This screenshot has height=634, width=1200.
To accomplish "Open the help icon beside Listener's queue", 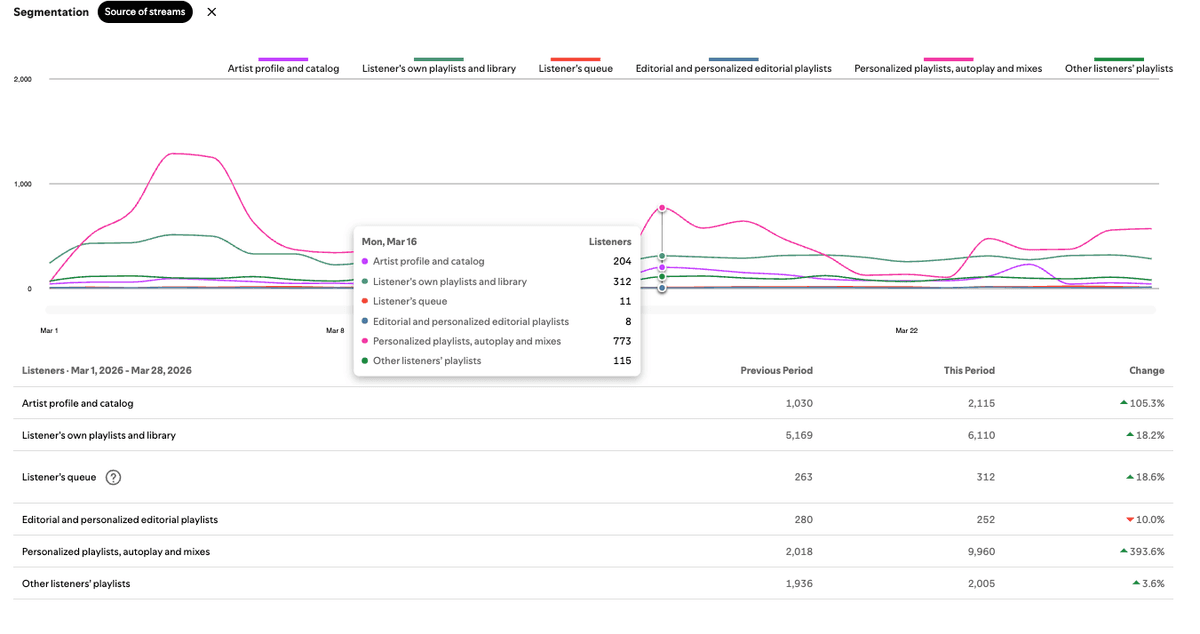I will pyautogui.click(x=113, y=477).
